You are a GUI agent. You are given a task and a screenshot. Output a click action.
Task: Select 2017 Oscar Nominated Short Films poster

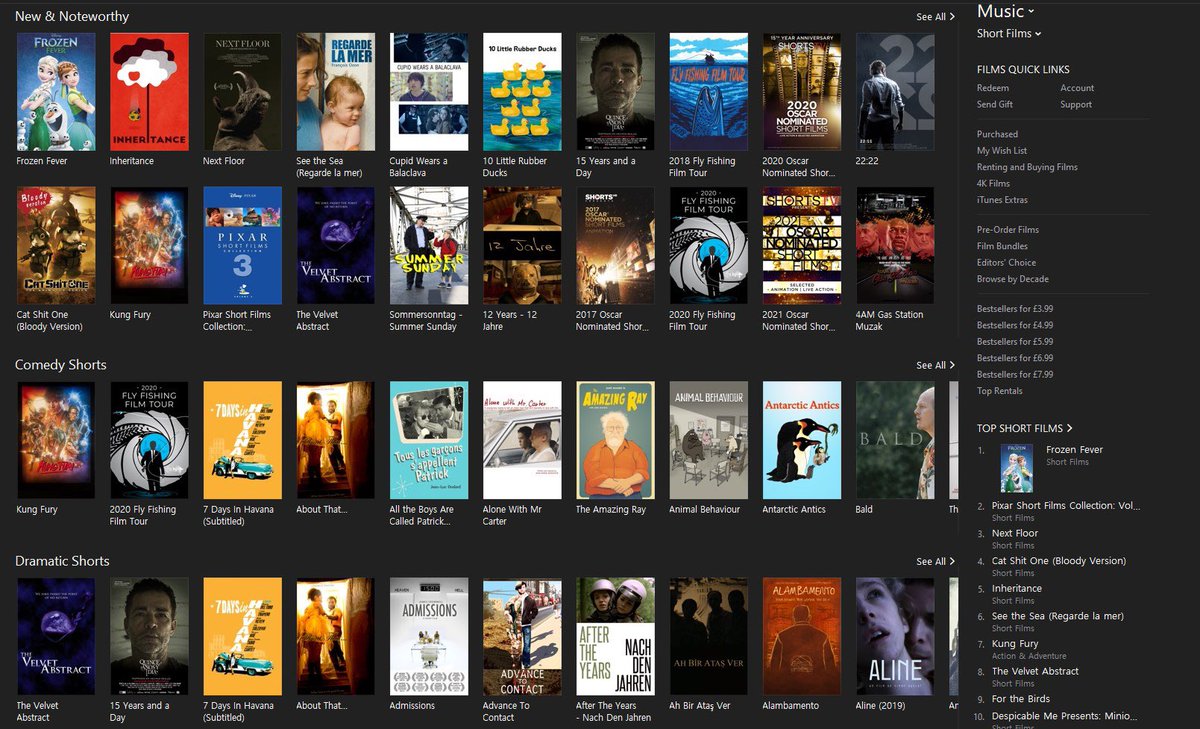coord(615,245)
